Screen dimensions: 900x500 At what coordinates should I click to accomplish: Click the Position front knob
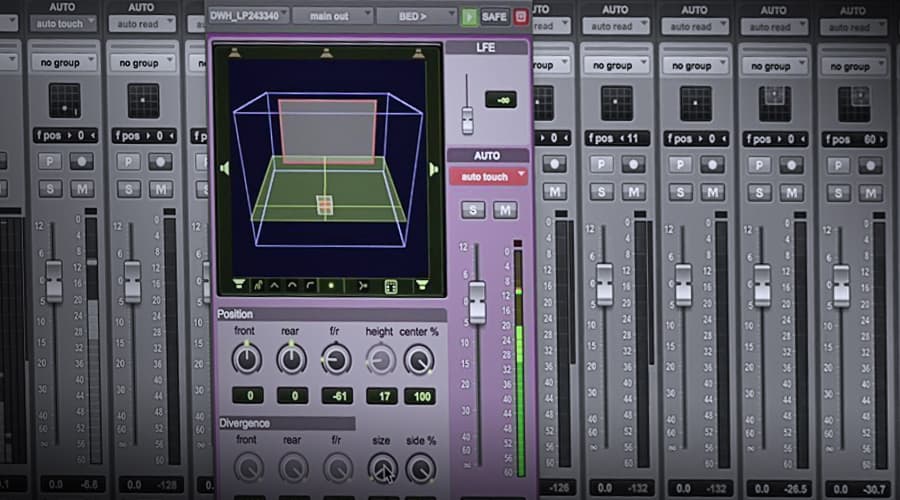(247, 359)
